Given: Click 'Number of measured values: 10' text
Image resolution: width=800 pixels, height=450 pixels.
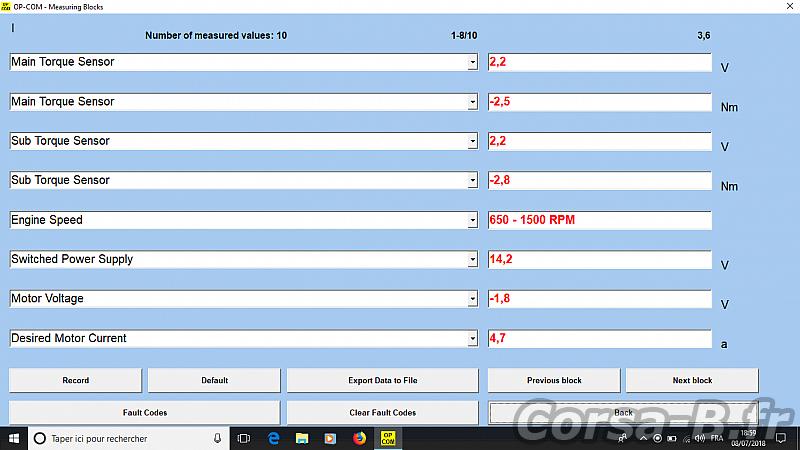Looking at the screenshot, I should (216, 35).
